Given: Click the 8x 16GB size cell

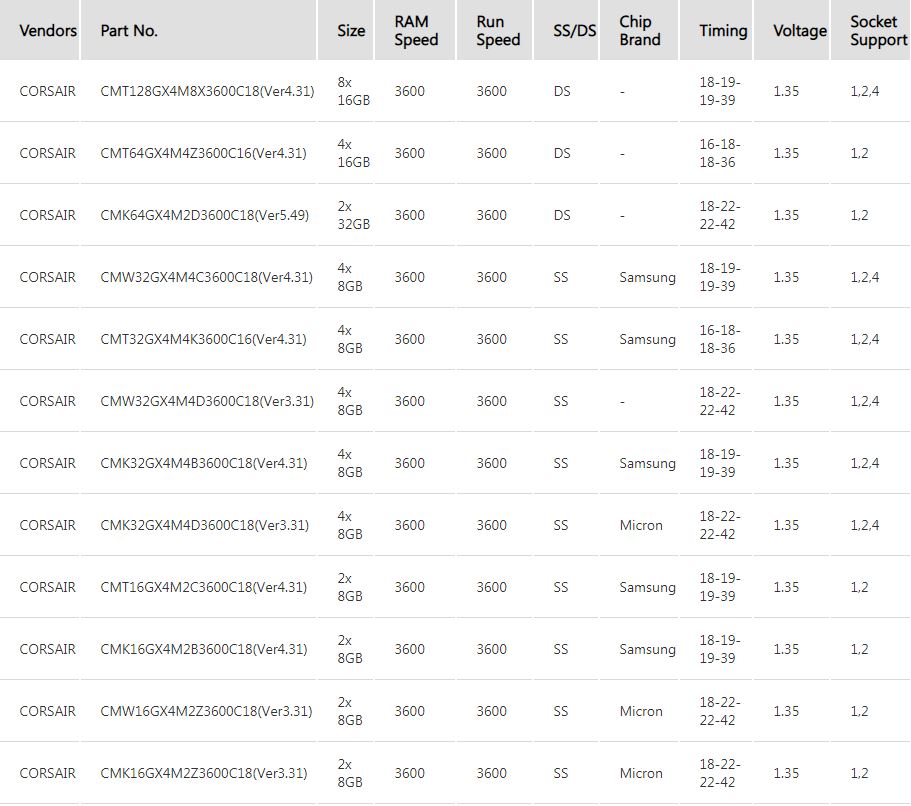Looking at the screenshot, I should click(353, 91).
